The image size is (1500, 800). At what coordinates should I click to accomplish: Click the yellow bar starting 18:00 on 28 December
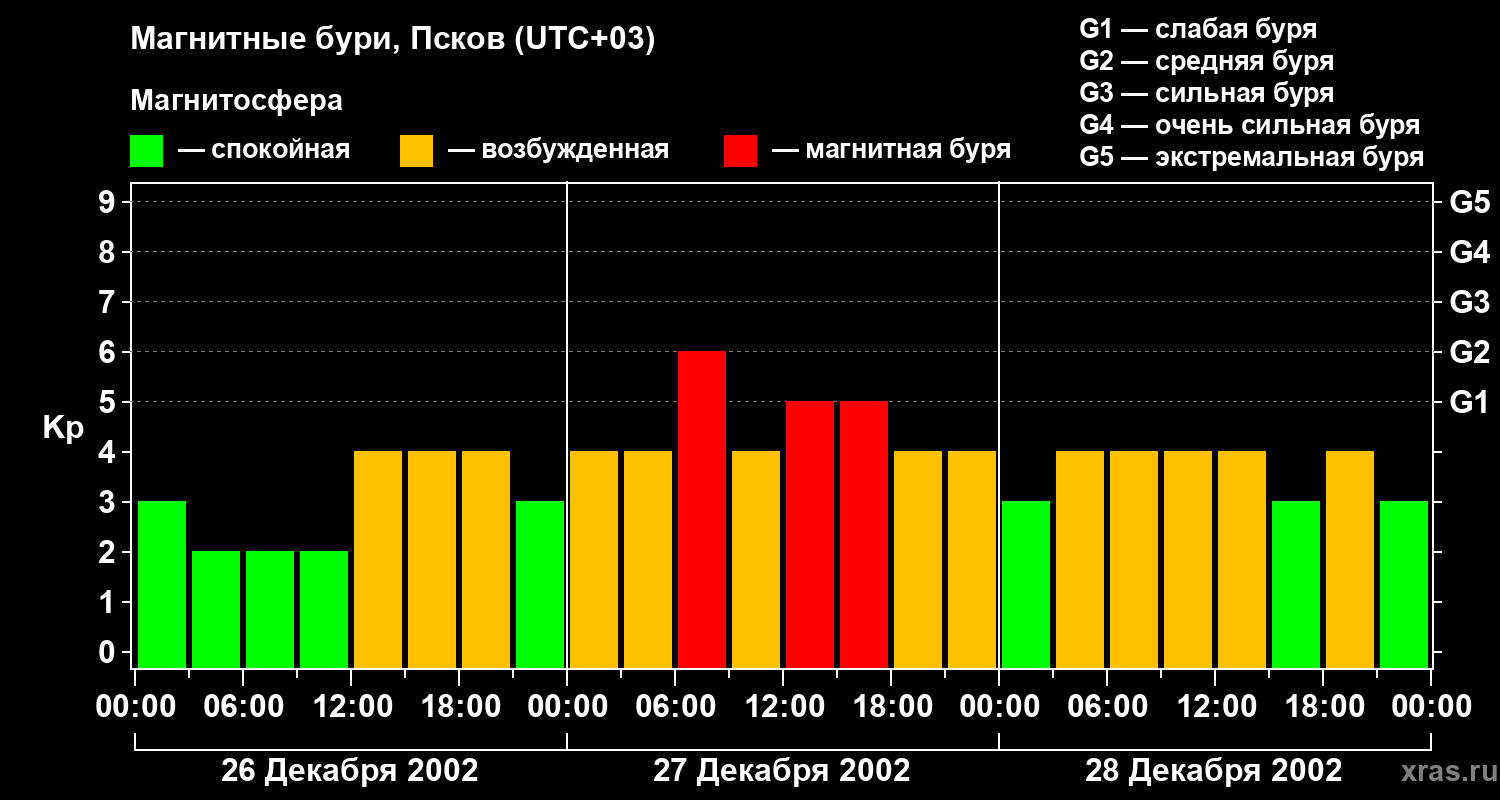(1350, 559)
